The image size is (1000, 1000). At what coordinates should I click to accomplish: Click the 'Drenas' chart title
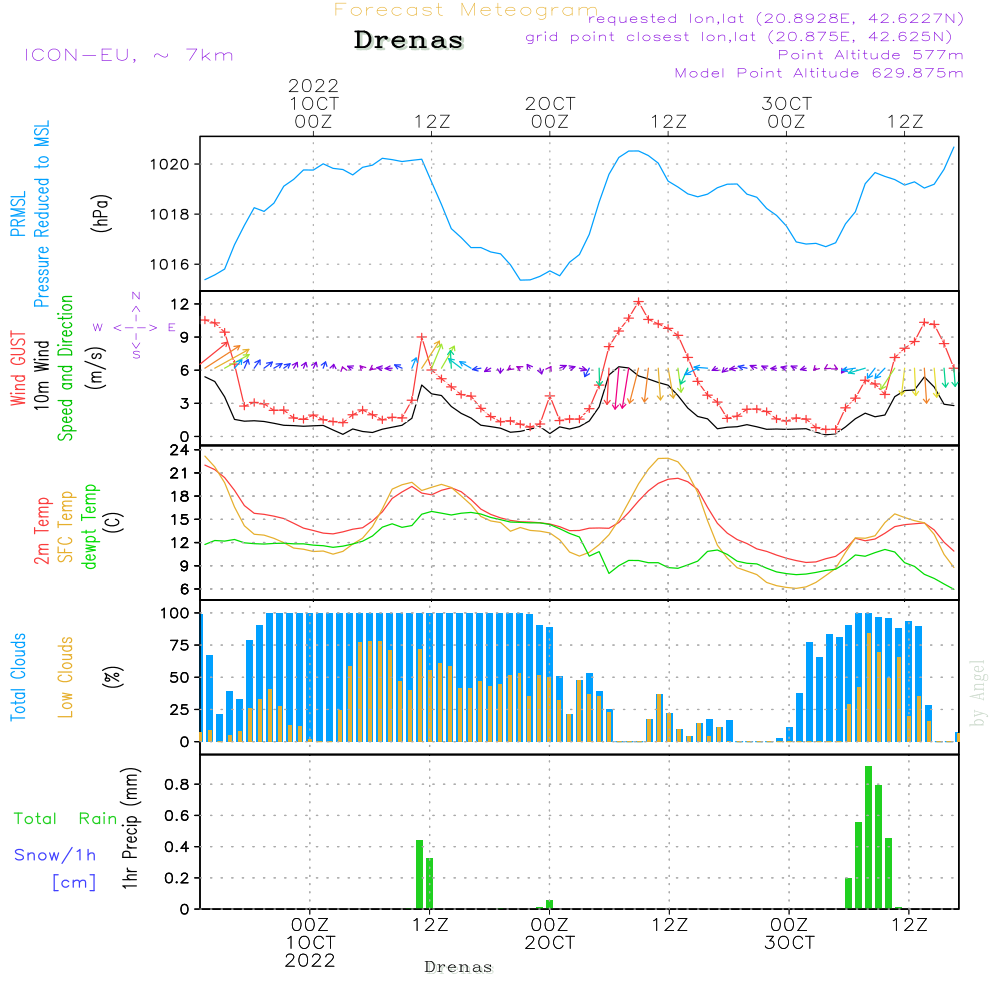click(409, 40)
